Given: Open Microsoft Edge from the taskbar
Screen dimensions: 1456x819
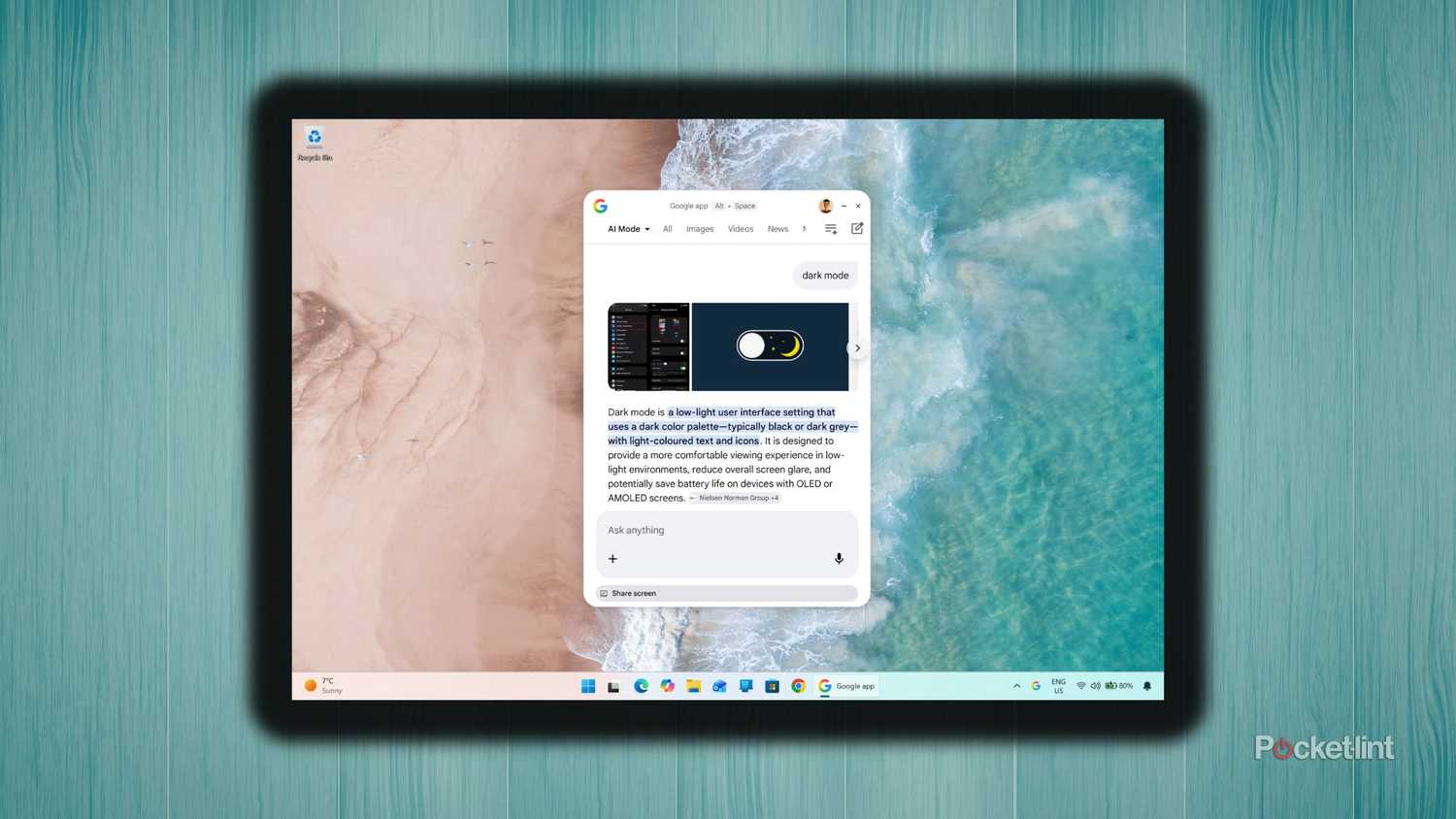Looking at the screenshot, I should (641, 686).
